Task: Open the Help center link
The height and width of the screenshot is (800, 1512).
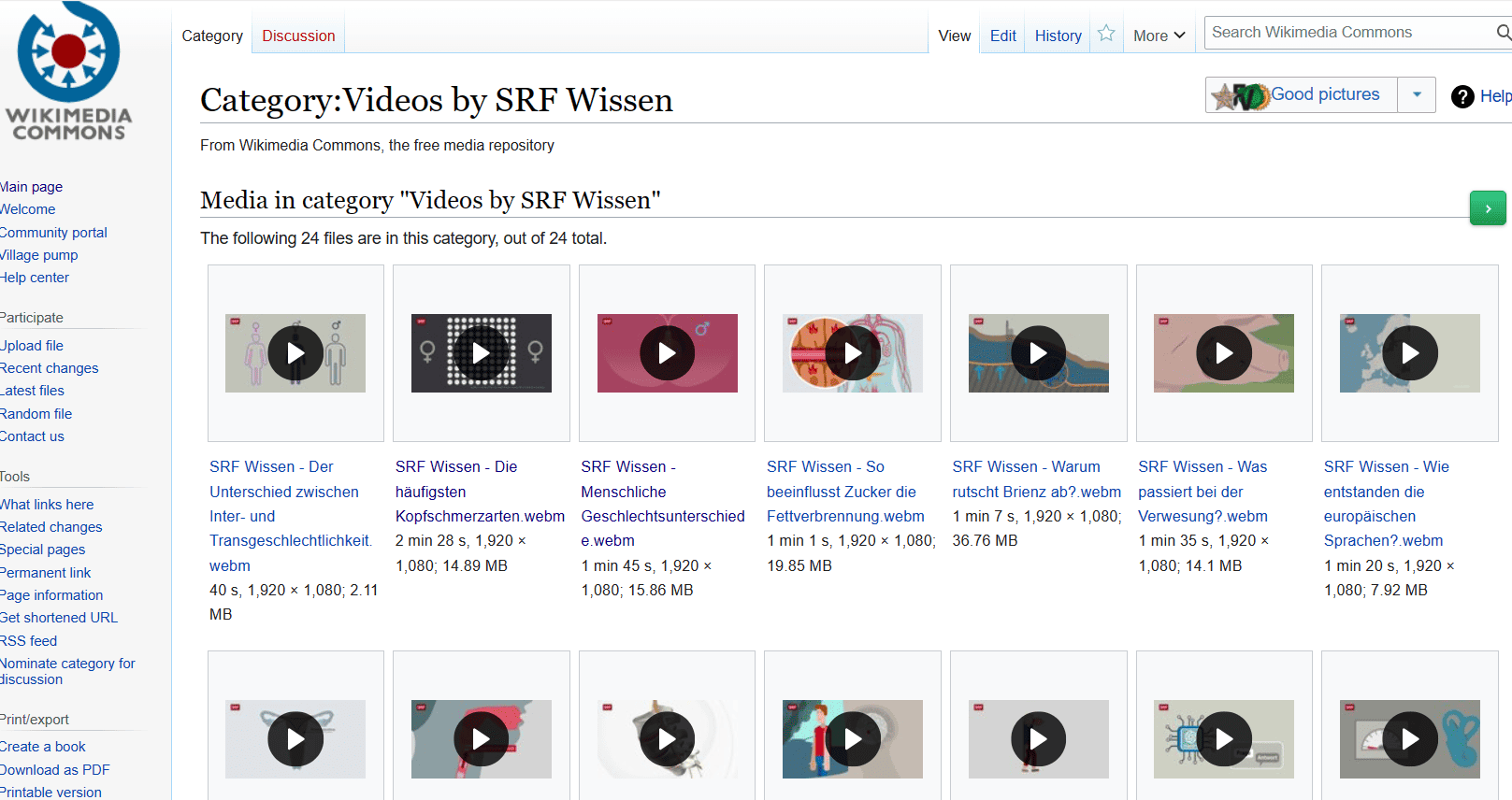Action: pos(34,278)
